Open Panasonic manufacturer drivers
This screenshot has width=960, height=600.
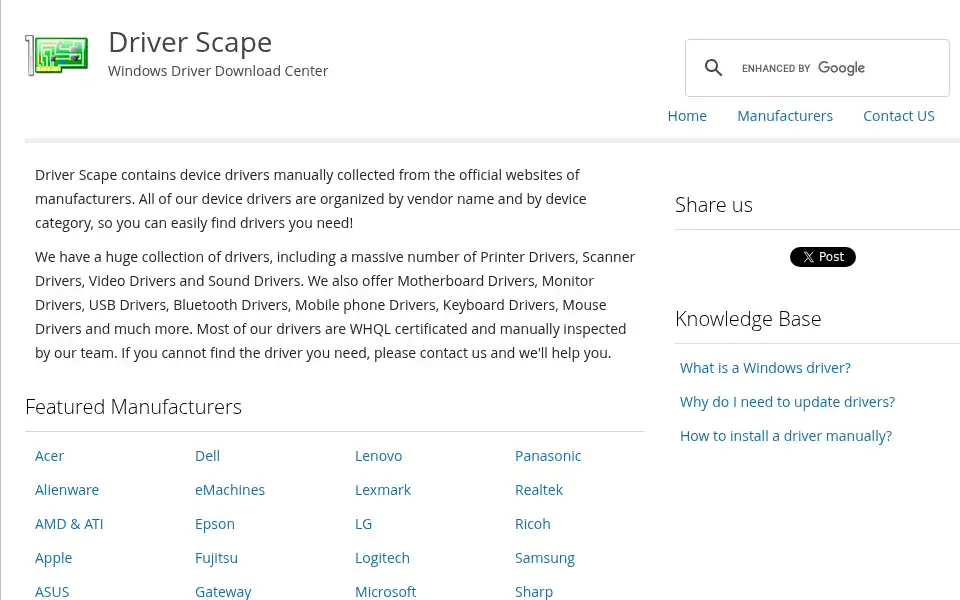click(x=547, y=456)
